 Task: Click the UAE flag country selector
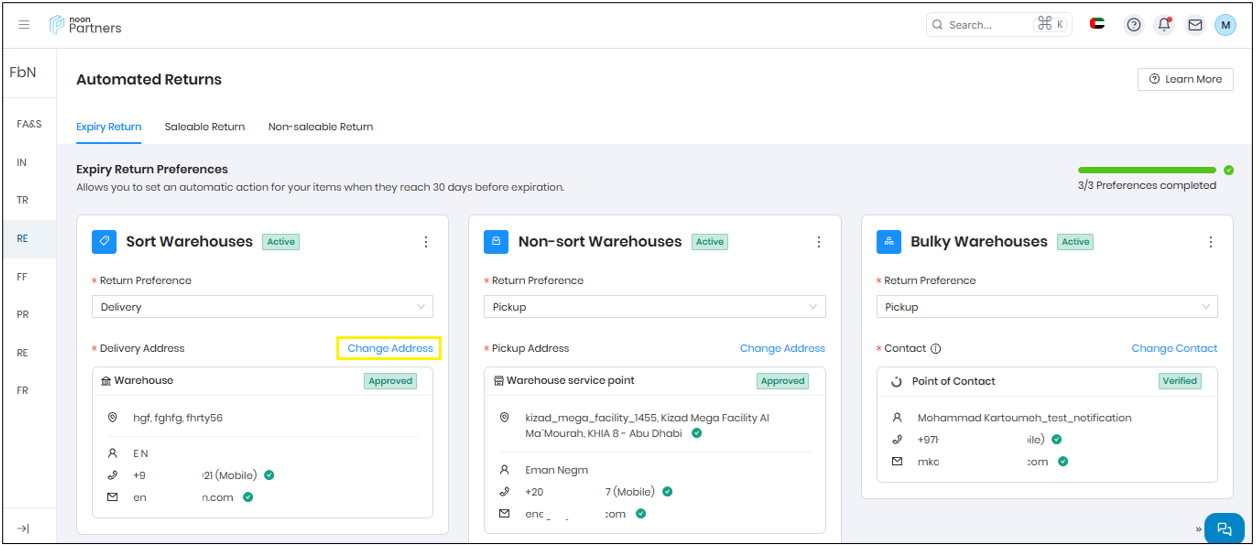[x=1097, y=25]
